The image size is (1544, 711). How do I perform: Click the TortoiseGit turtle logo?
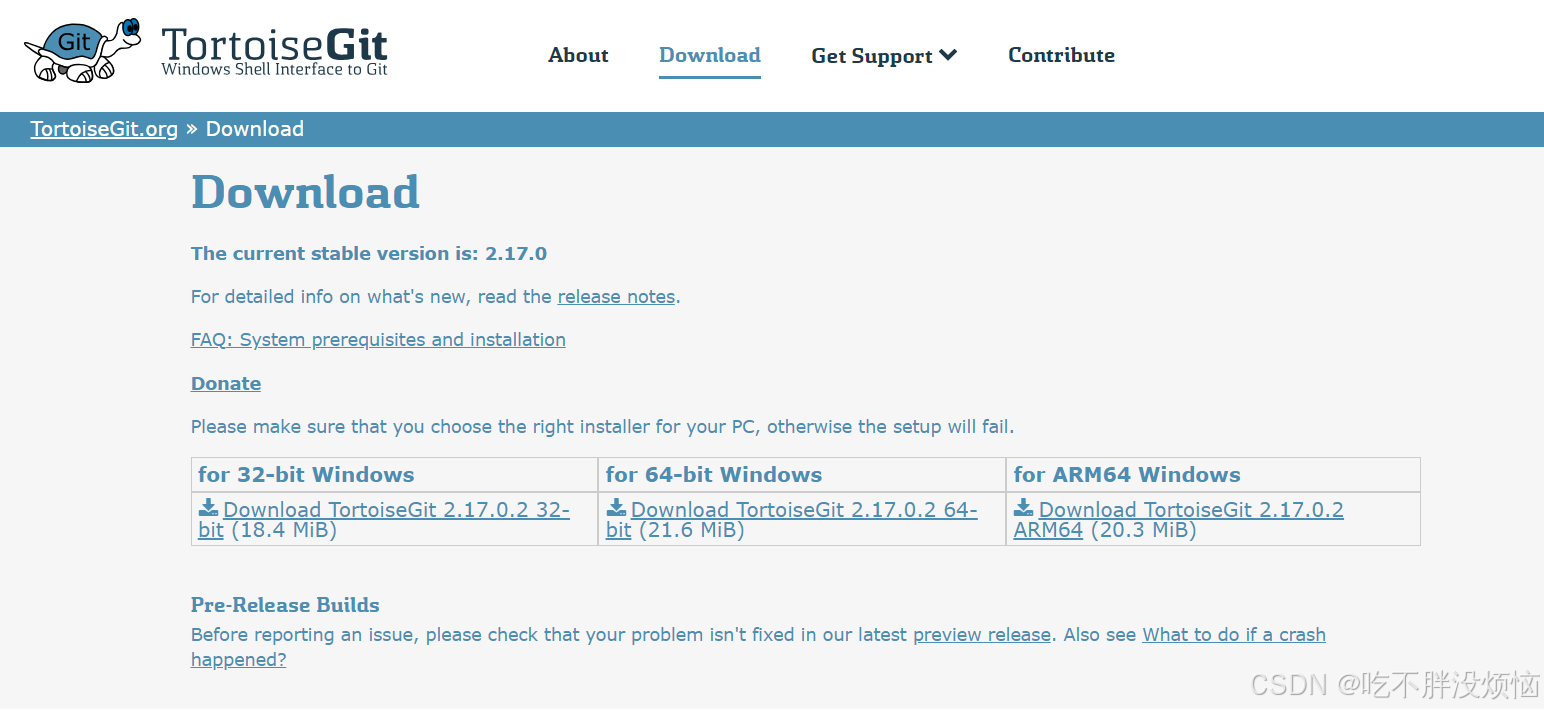tap(82, 50)
